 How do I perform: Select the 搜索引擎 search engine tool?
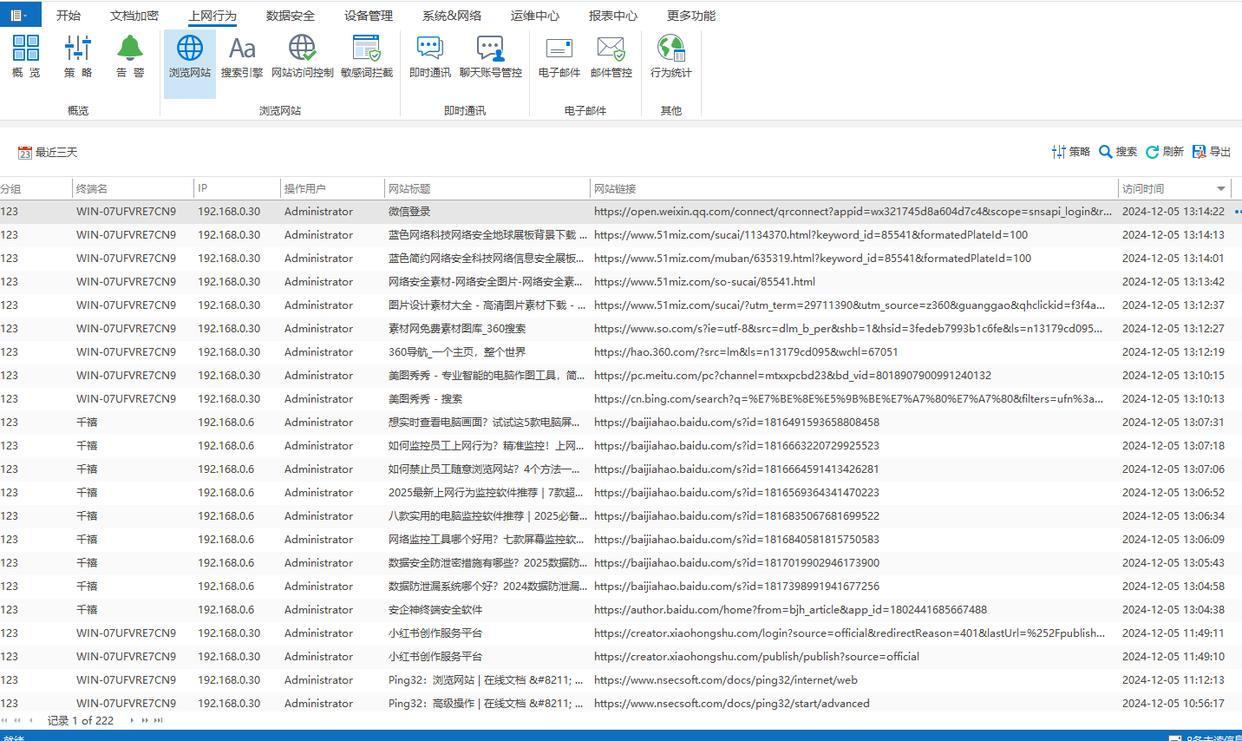point(242,56)
